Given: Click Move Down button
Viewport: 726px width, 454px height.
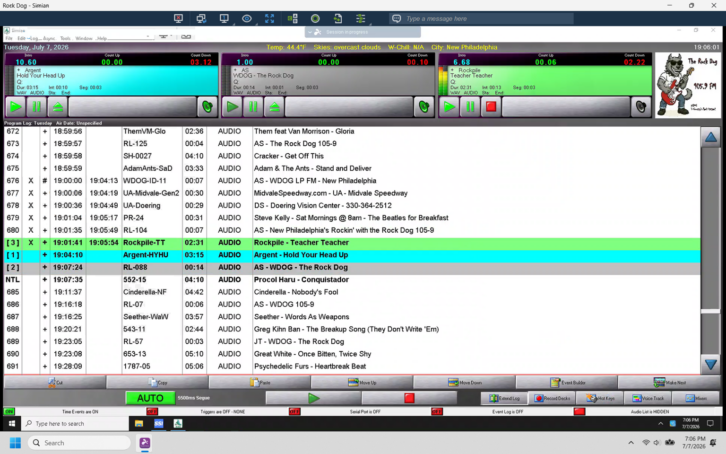Looking at the screenshot, I should [x=464, y=383].
